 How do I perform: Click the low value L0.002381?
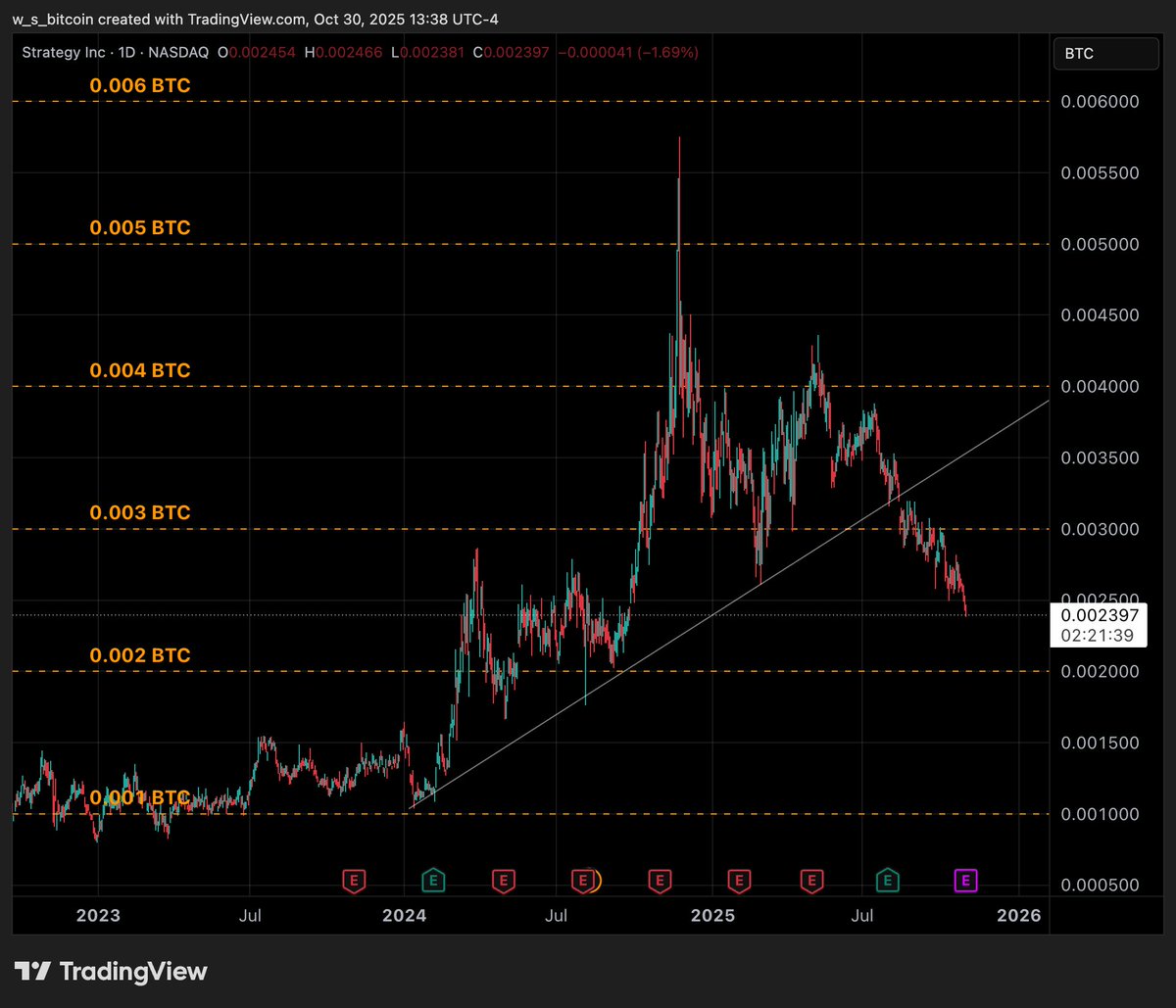428,52
